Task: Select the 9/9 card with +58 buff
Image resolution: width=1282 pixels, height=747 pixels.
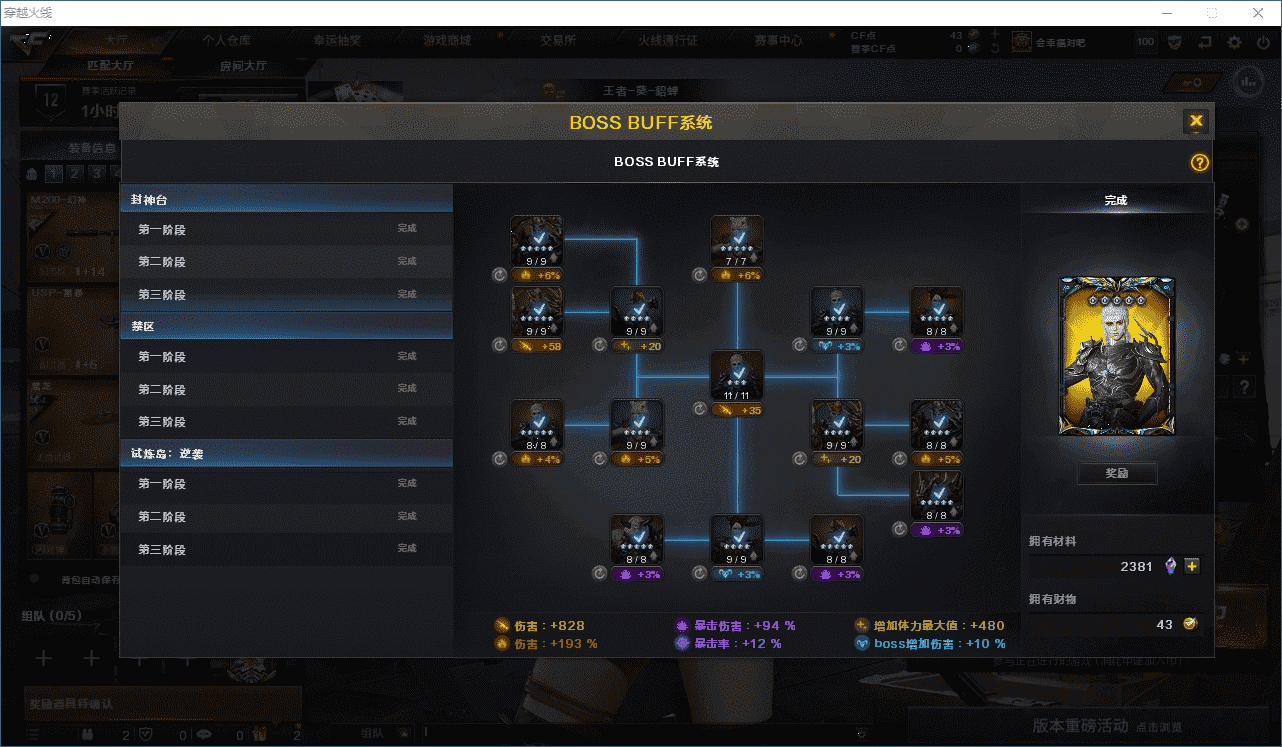Action: [537, 312]
